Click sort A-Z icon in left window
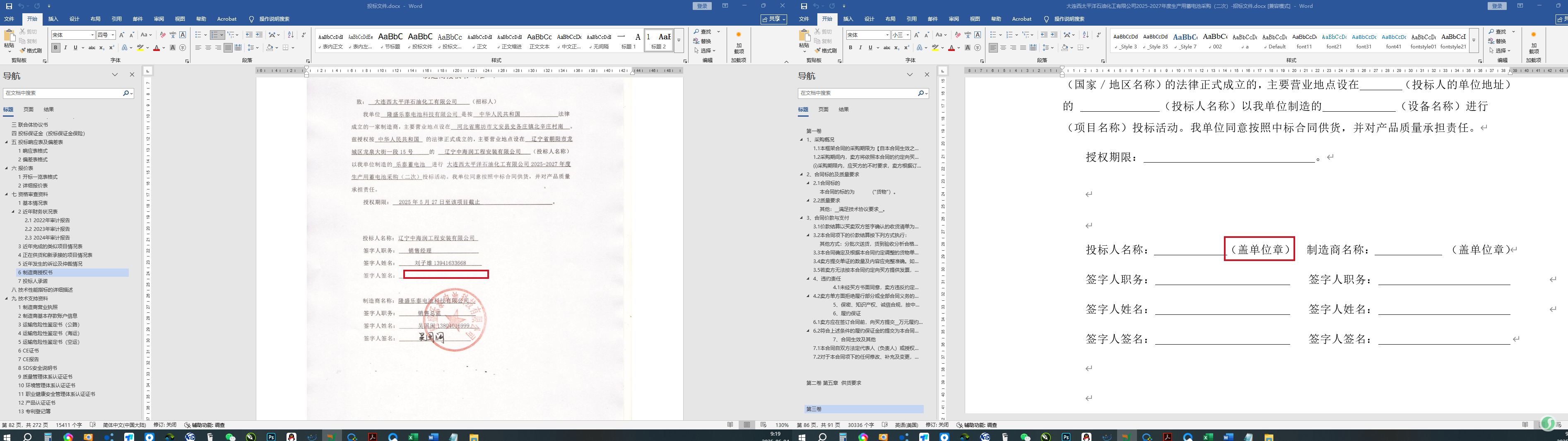The image size is (1568, 441). tap(290, 35)
